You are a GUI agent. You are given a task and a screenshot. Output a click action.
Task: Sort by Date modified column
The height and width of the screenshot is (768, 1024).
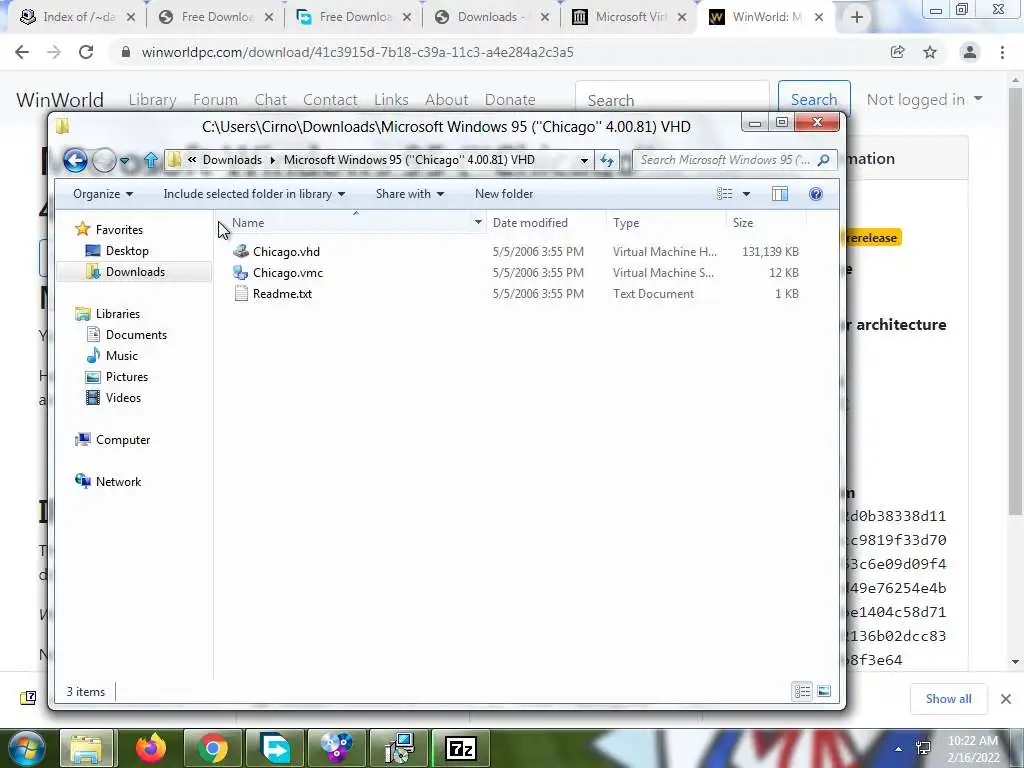(546, 223)
